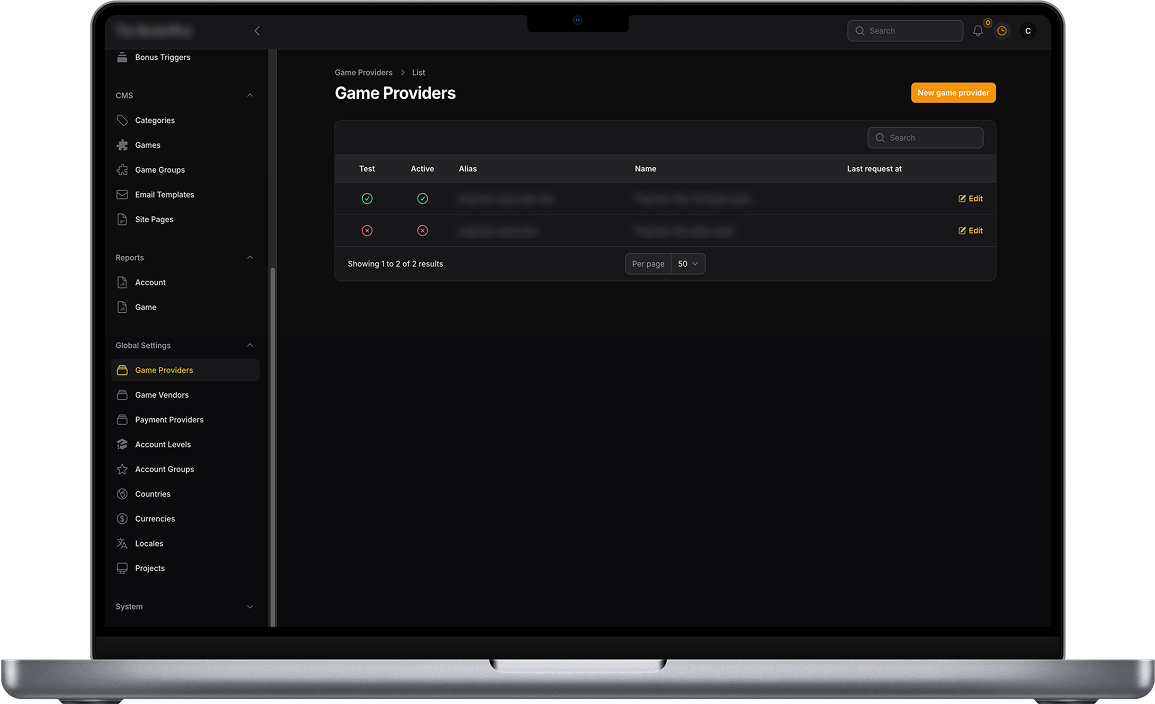
Task: Click the Showing 1 to 2 of 2 results text
Action: (396, 264)
